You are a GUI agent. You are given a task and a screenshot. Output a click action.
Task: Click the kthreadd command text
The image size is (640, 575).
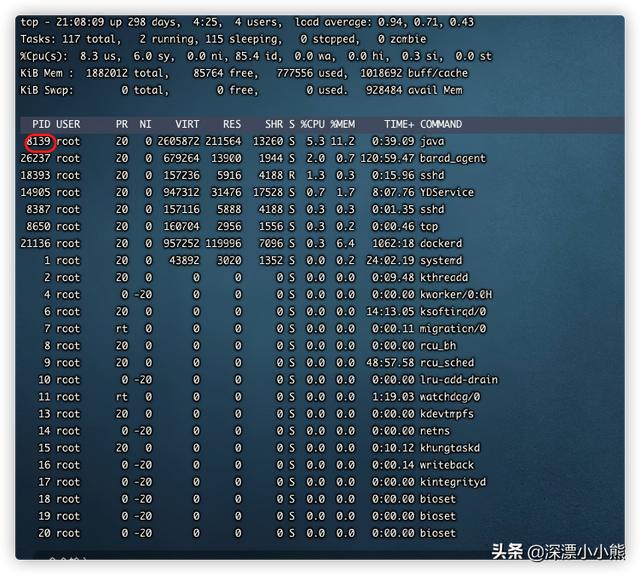click(444, 277)
